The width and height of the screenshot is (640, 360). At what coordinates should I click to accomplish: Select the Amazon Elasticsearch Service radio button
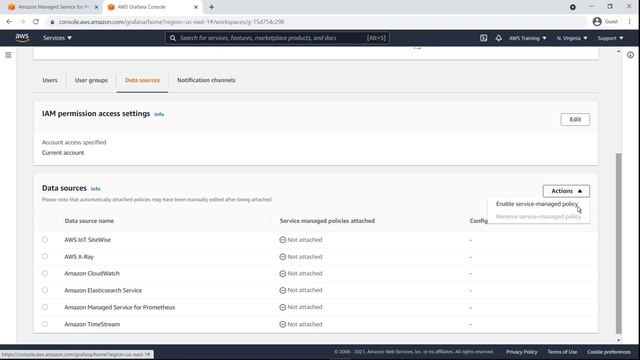click(45, 290)
